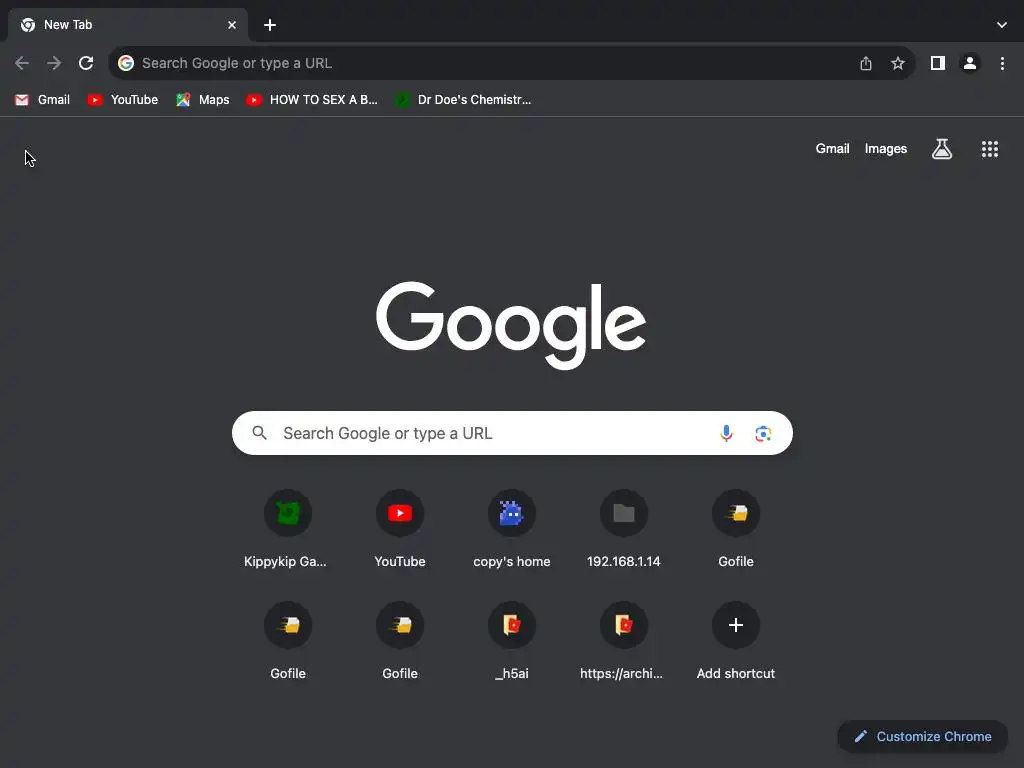The width and height of the screenshot is (1024, 768).
Task: Open the YouTube shortcut tile
Action: (x=400, y=529)
